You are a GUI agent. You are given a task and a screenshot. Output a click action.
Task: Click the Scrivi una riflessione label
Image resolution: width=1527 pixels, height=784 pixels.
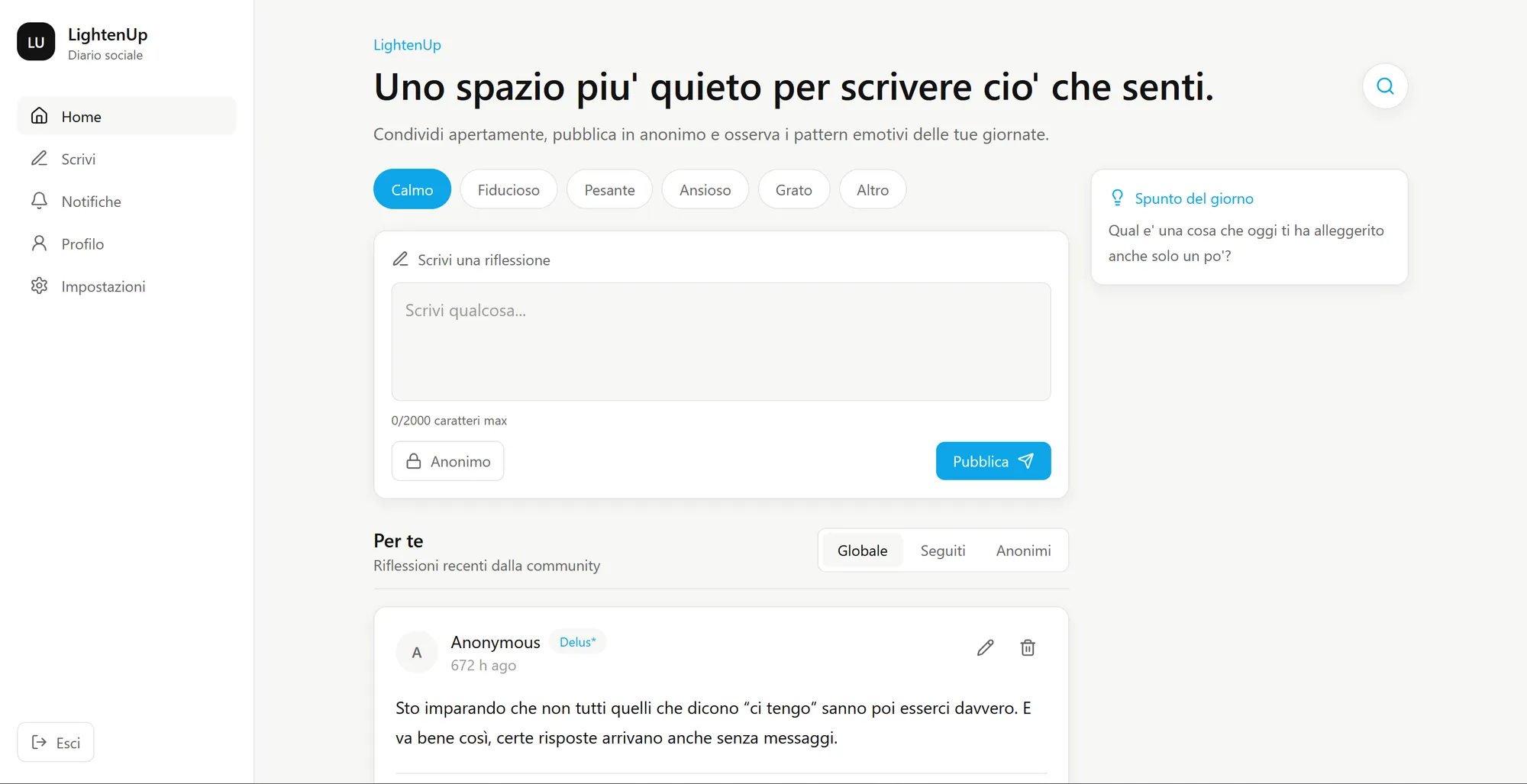[484, 260]
